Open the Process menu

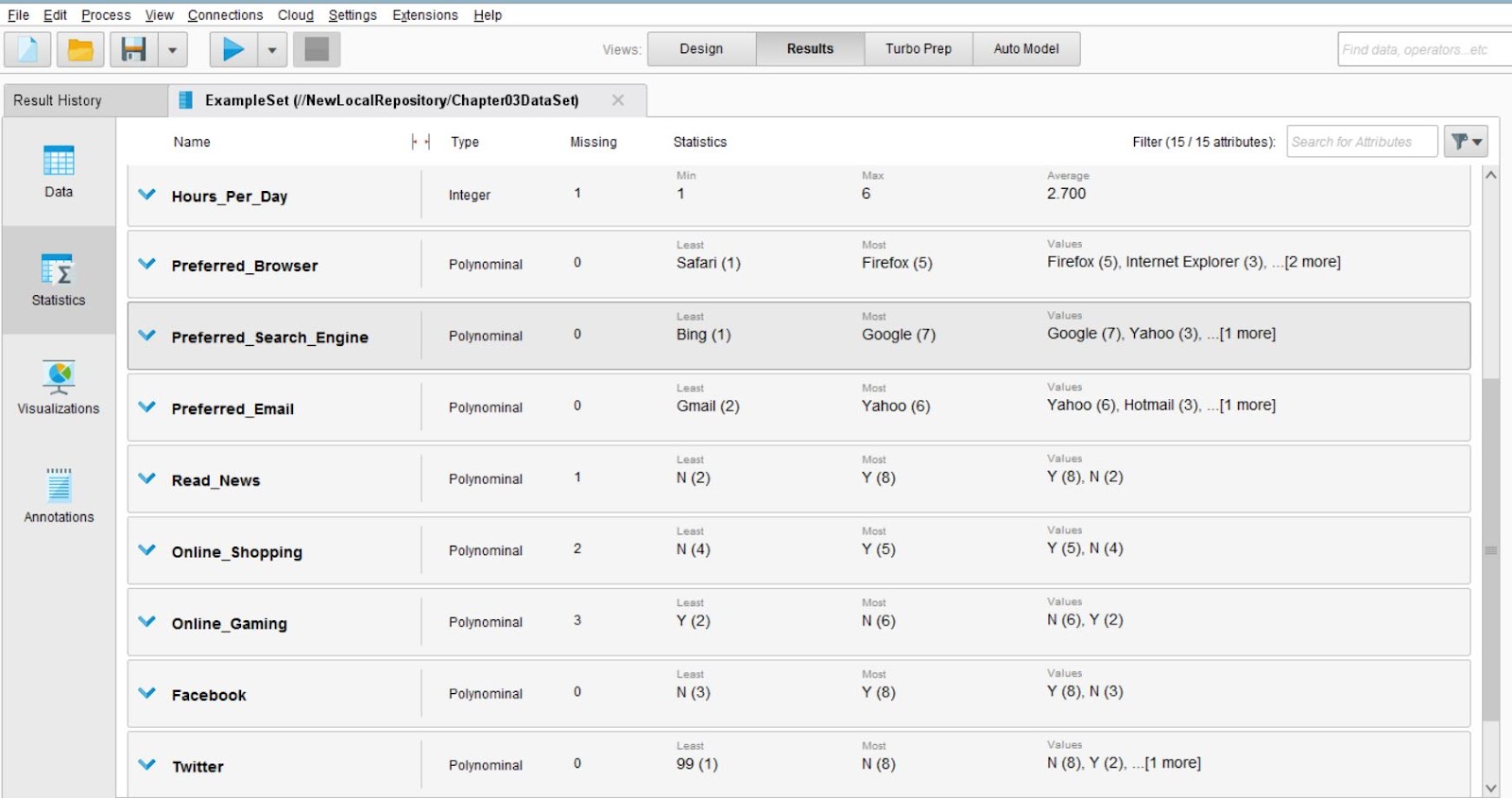[x=106, y=15]
